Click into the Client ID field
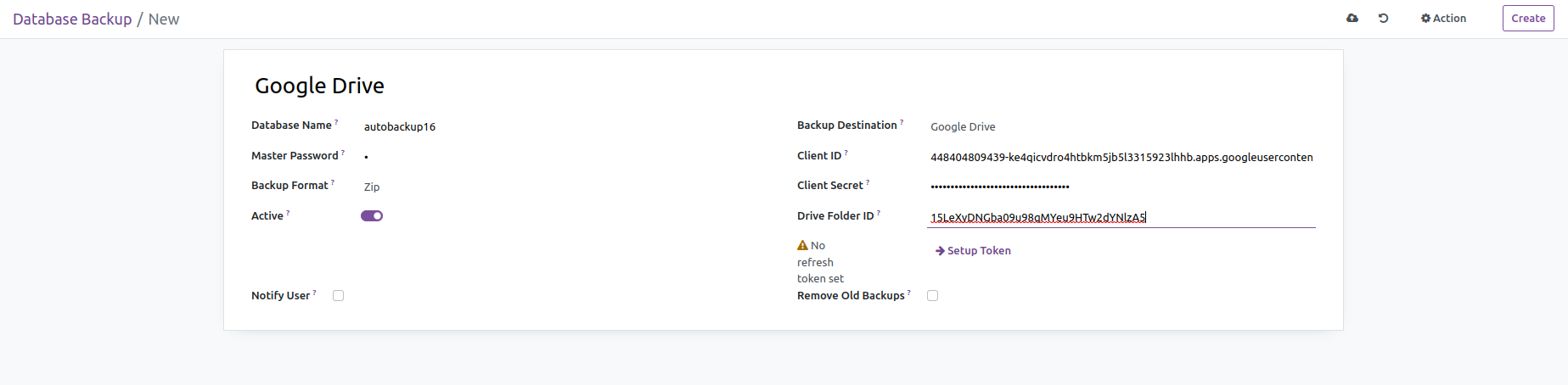The image size is (1568, 385). pos(1121,157)
